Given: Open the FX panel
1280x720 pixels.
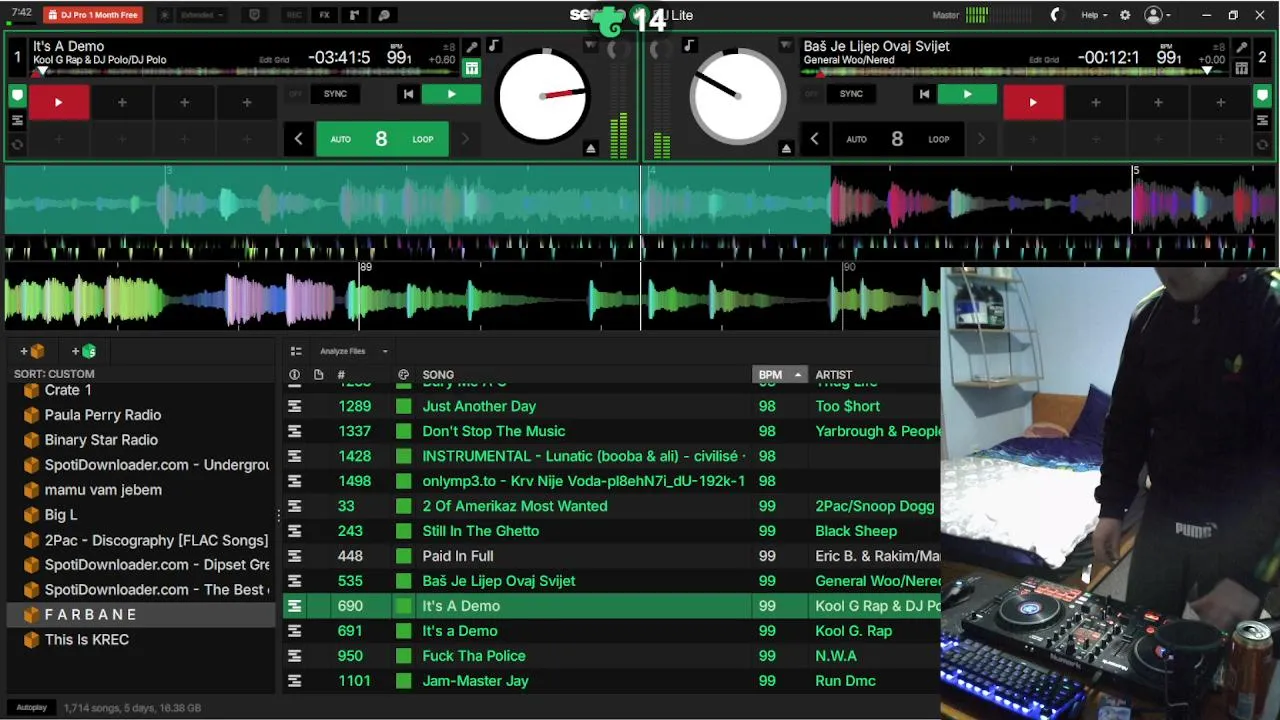Looking at the screenshot, I should coord(324,15).
